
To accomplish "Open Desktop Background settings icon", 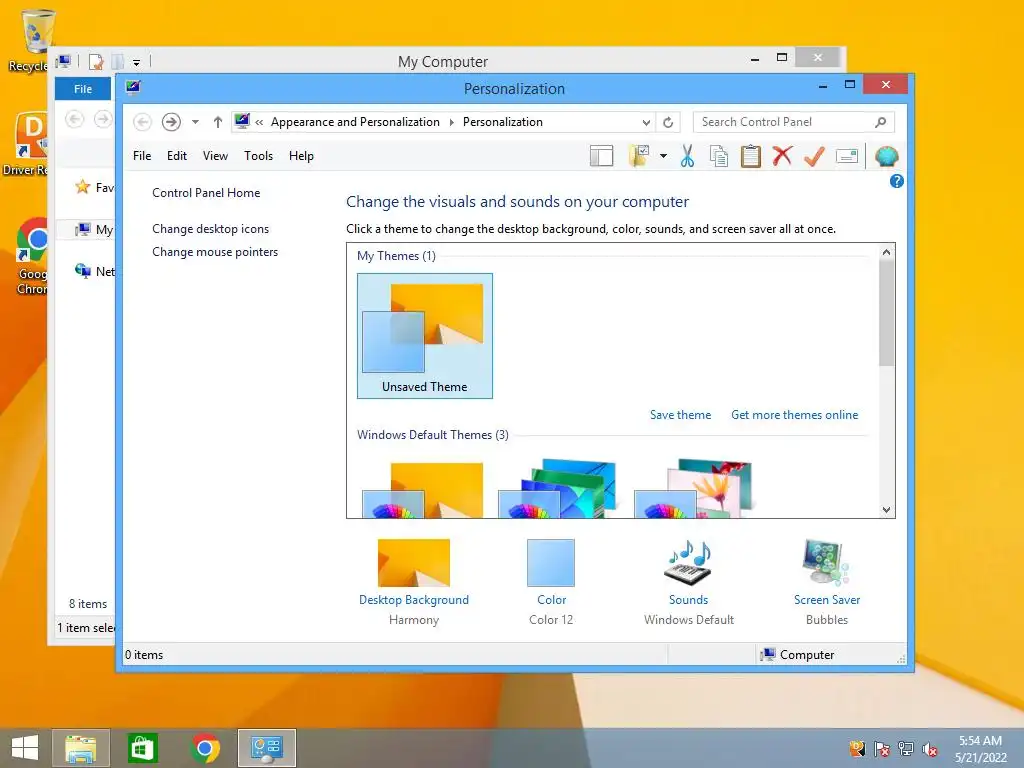I will tap(413, 562).
